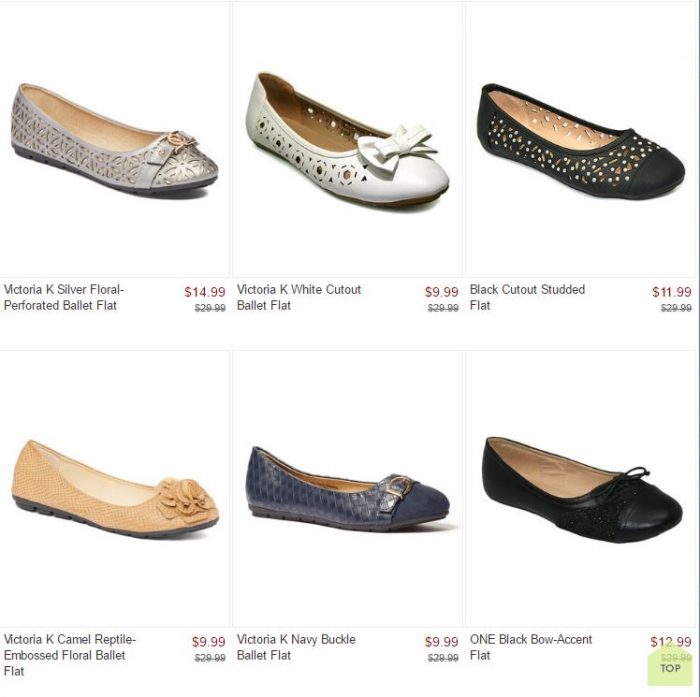The height and width of the screenshot is (697, 700).
Task: Click ONE Black Bow-Accent Flat title
Action: point(531,647)
